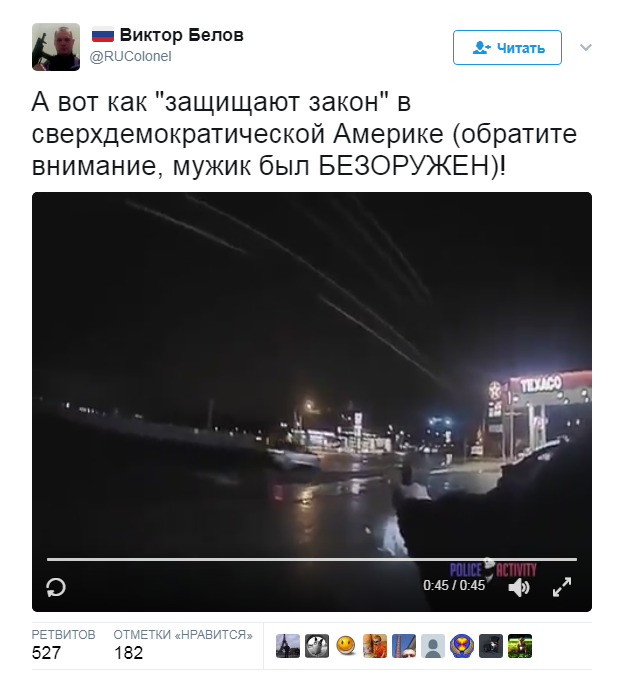622x673 pixels.
Task: Open the default gray silhouette avatar profile
Action: [432, 646]
